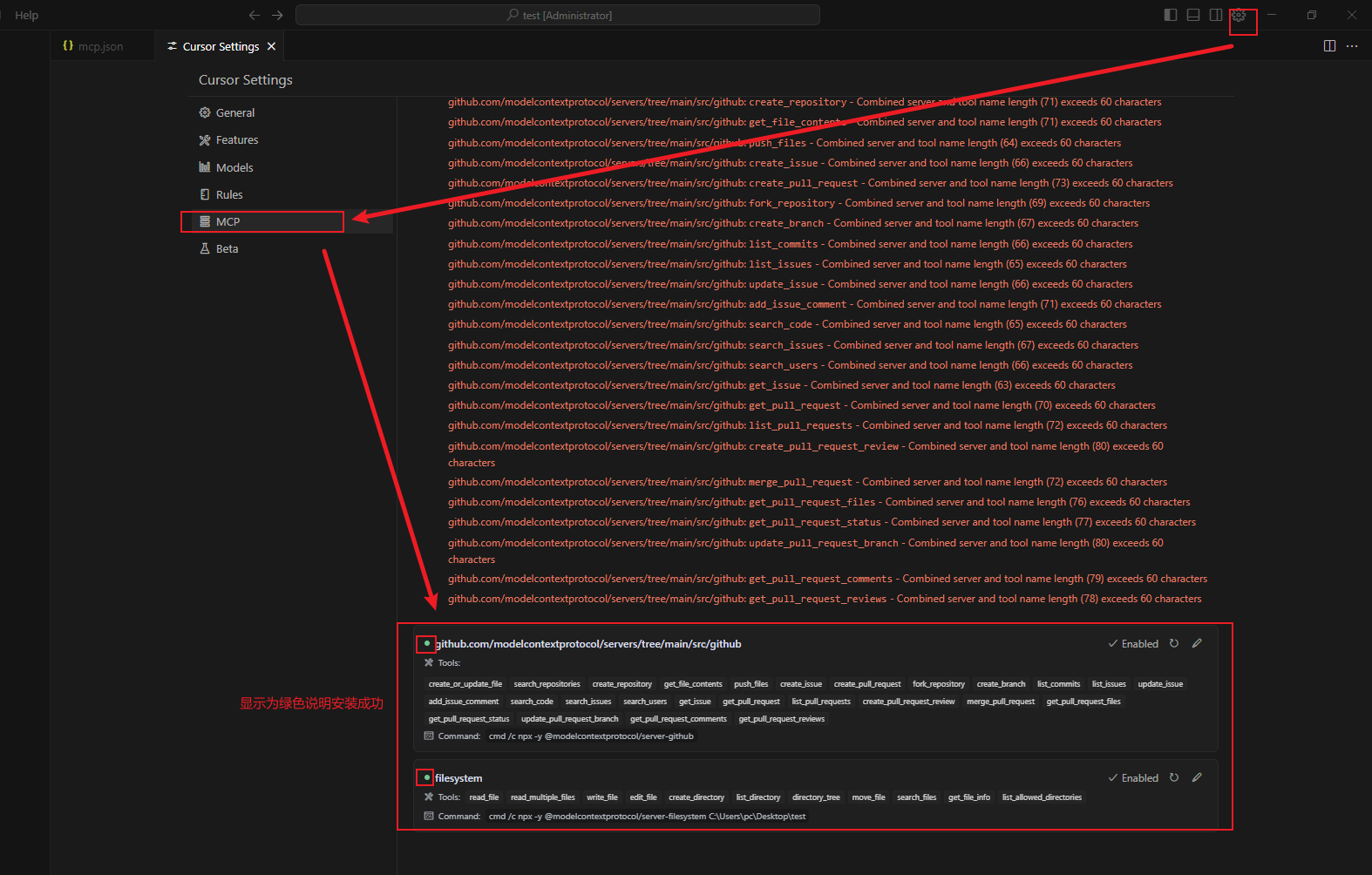Click the github server title link
The width and height of the screenshot is (1372, 875).
(x=588, y=644)
